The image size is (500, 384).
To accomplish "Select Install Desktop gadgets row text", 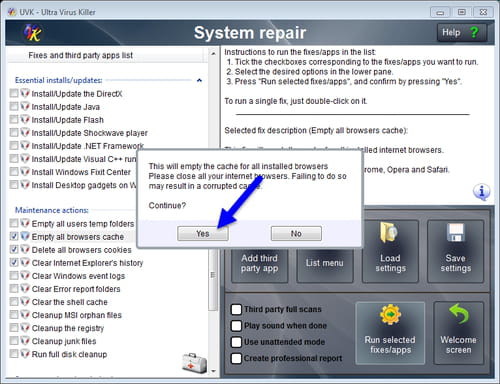I will pos(84,185).
